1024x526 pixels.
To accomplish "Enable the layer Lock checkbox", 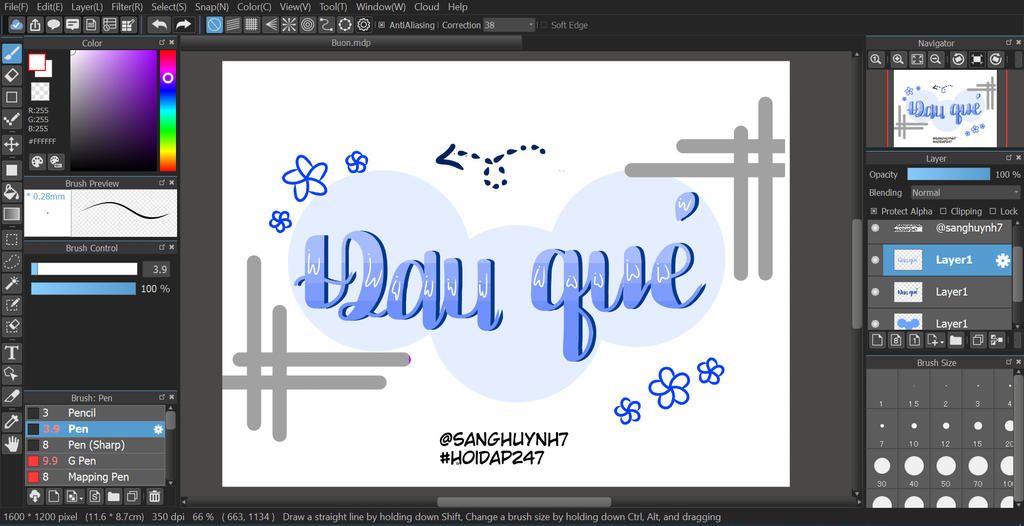I will [x=993, y=212].
